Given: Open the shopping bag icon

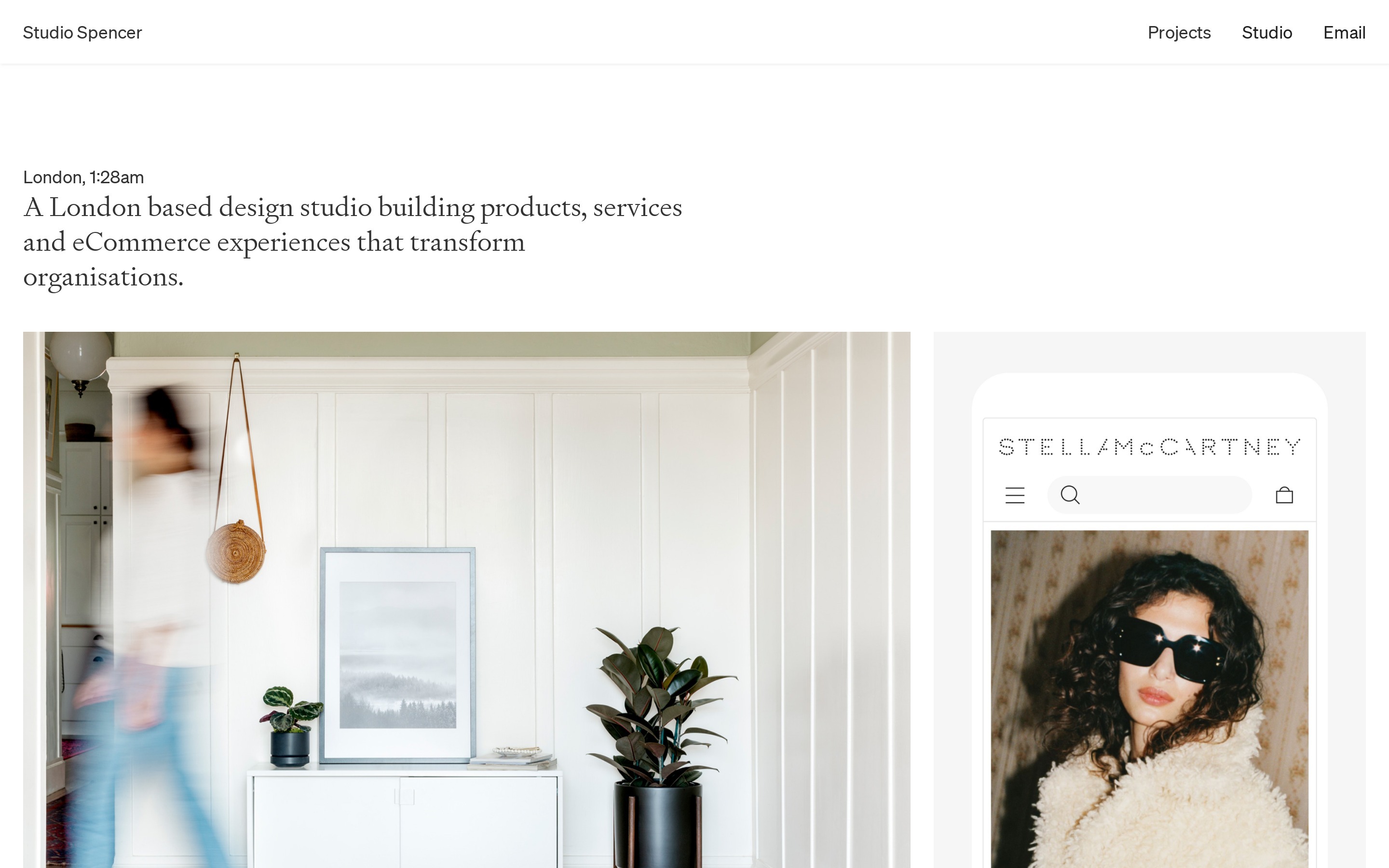Looking at the screenshot, I should click(1284, 495).
